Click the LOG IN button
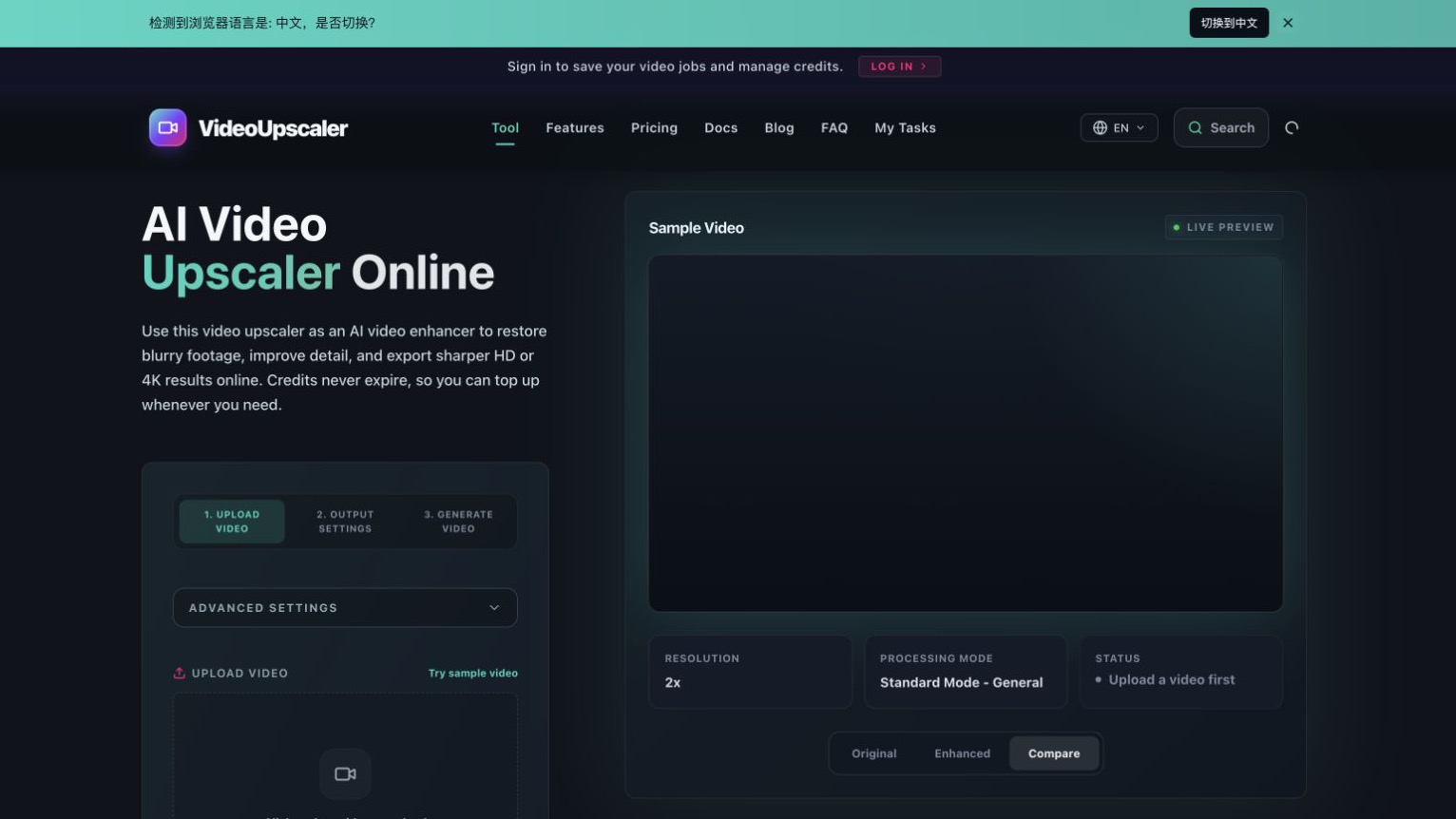The image size is (1456, 819). click(899, 67)
